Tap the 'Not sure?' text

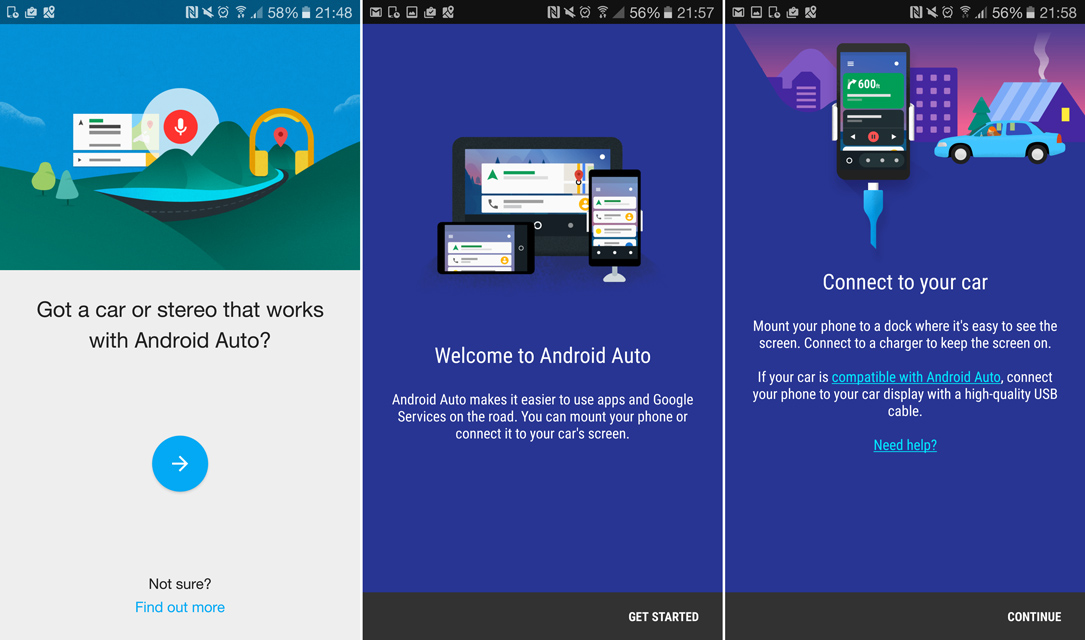tap(180, 584)
